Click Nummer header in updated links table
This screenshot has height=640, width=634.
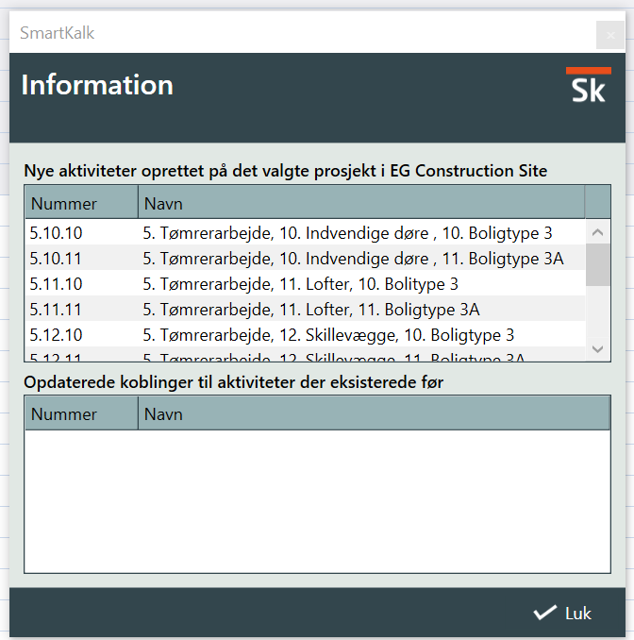[x=81, y=414]
